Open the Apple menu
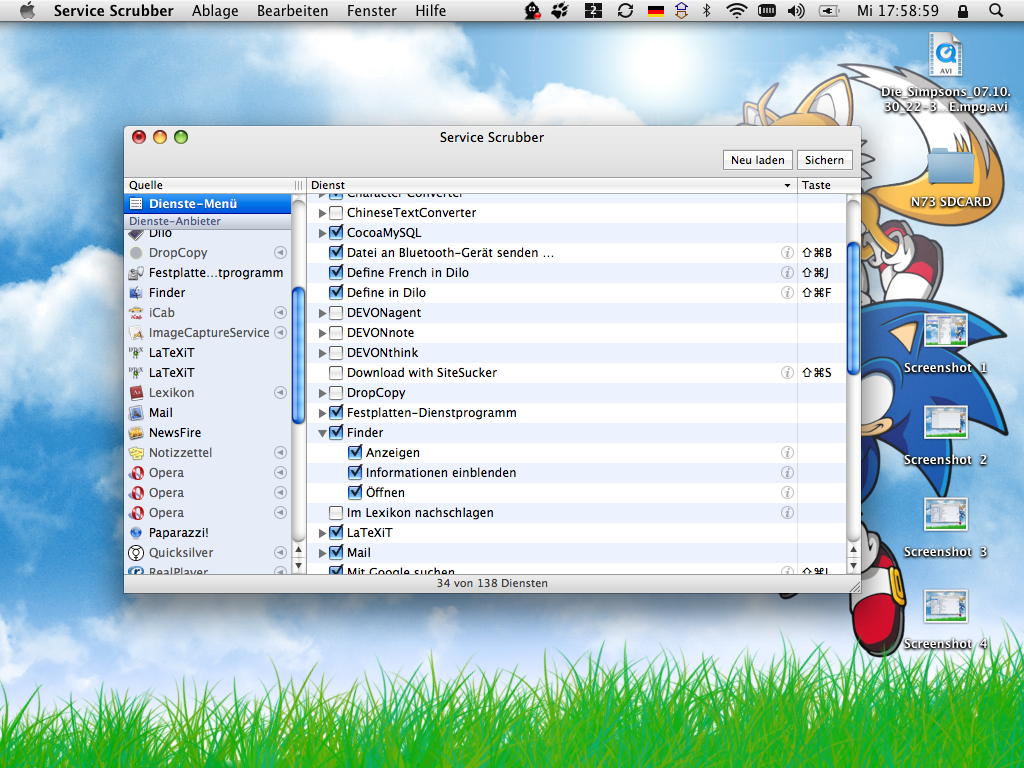Screen dimensions: 1024x768 [27, 10]
